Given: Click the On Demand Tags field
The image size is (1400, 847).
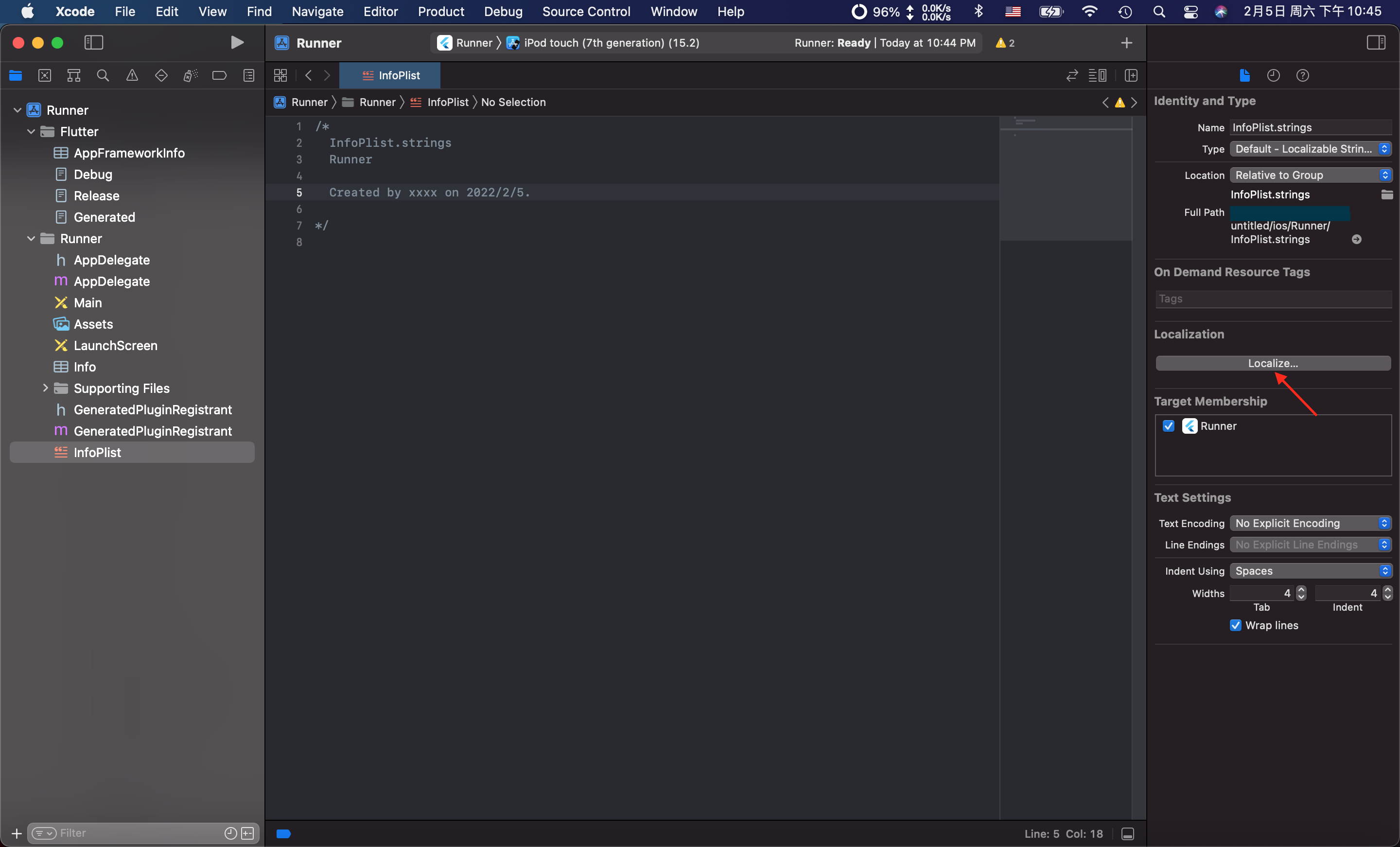Looking at the screenshot, I should pyautogui.click(x=1273, y=299).
